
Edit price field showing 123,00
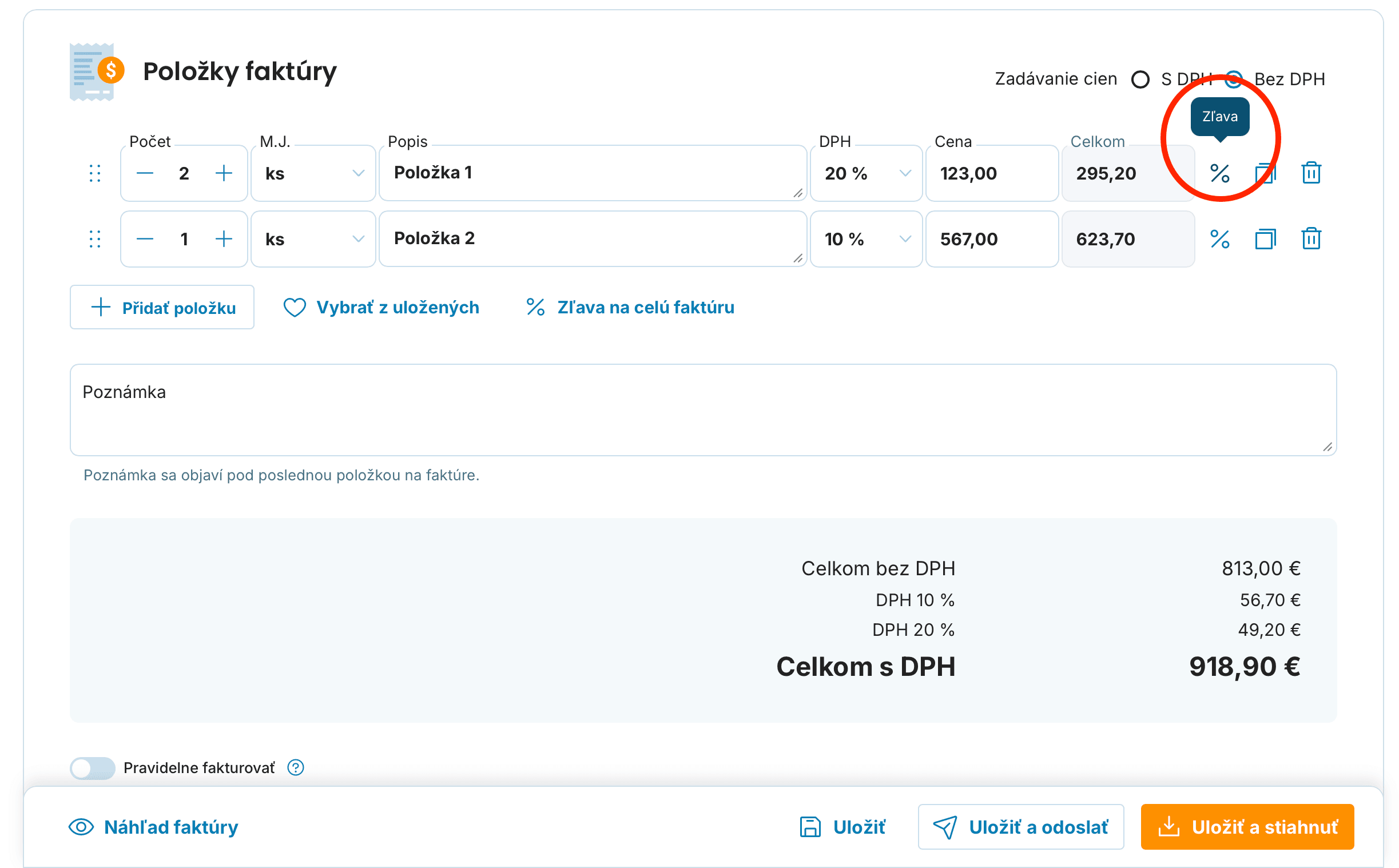(x=991, y=173)
